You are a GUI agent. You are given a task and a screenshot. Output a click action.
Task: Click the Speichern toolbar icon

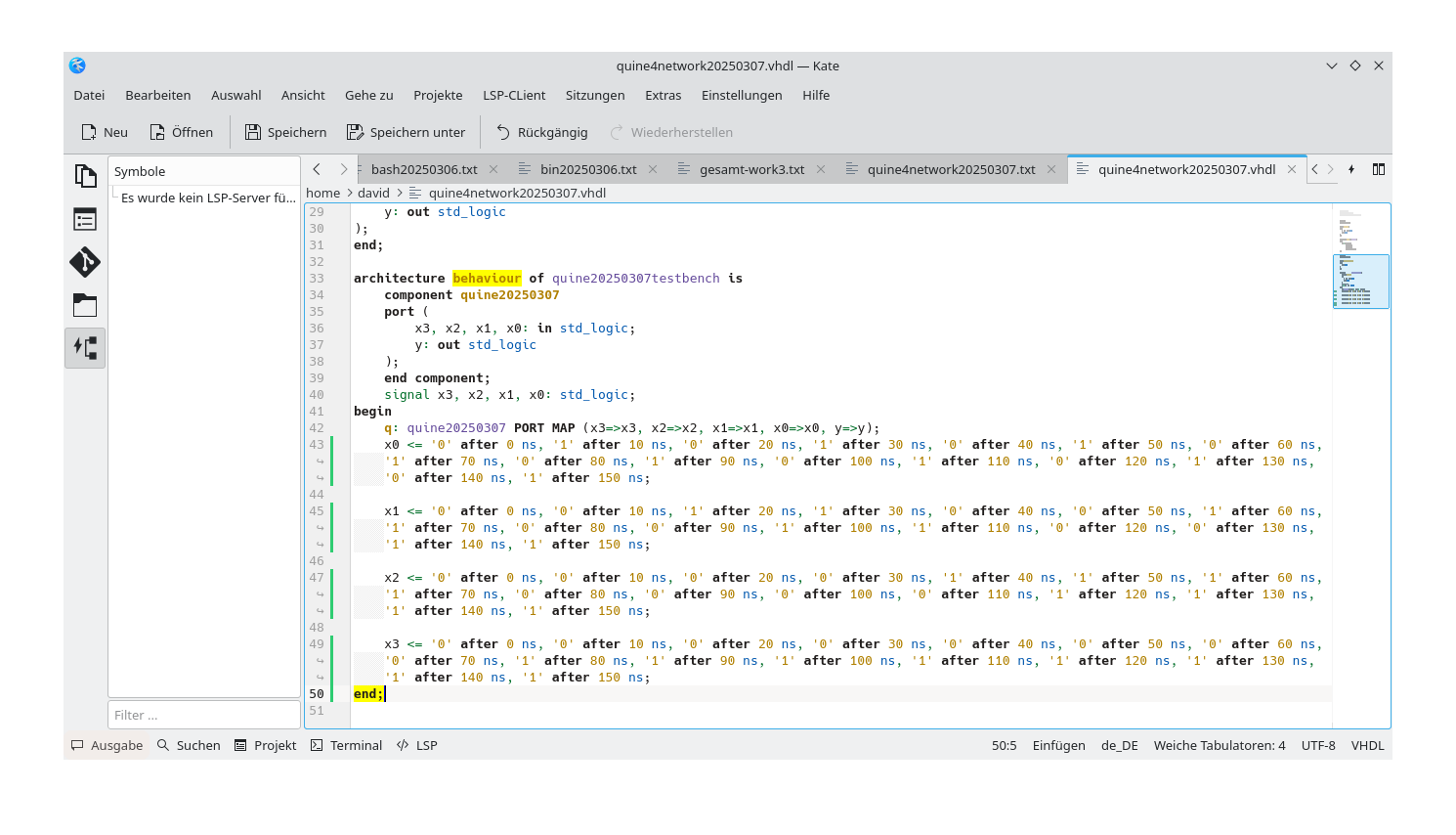pyautogui.click(x=284, y=131)
